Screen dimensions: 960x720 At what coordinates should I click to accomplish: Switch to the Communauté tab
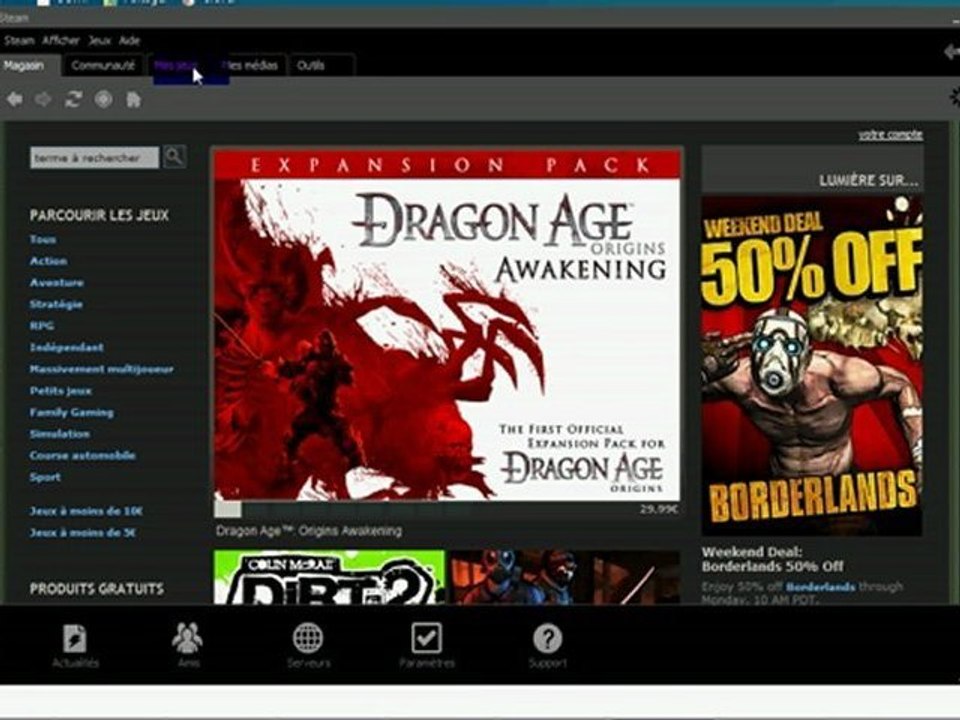pyautogui.click(x=103, y=65)
